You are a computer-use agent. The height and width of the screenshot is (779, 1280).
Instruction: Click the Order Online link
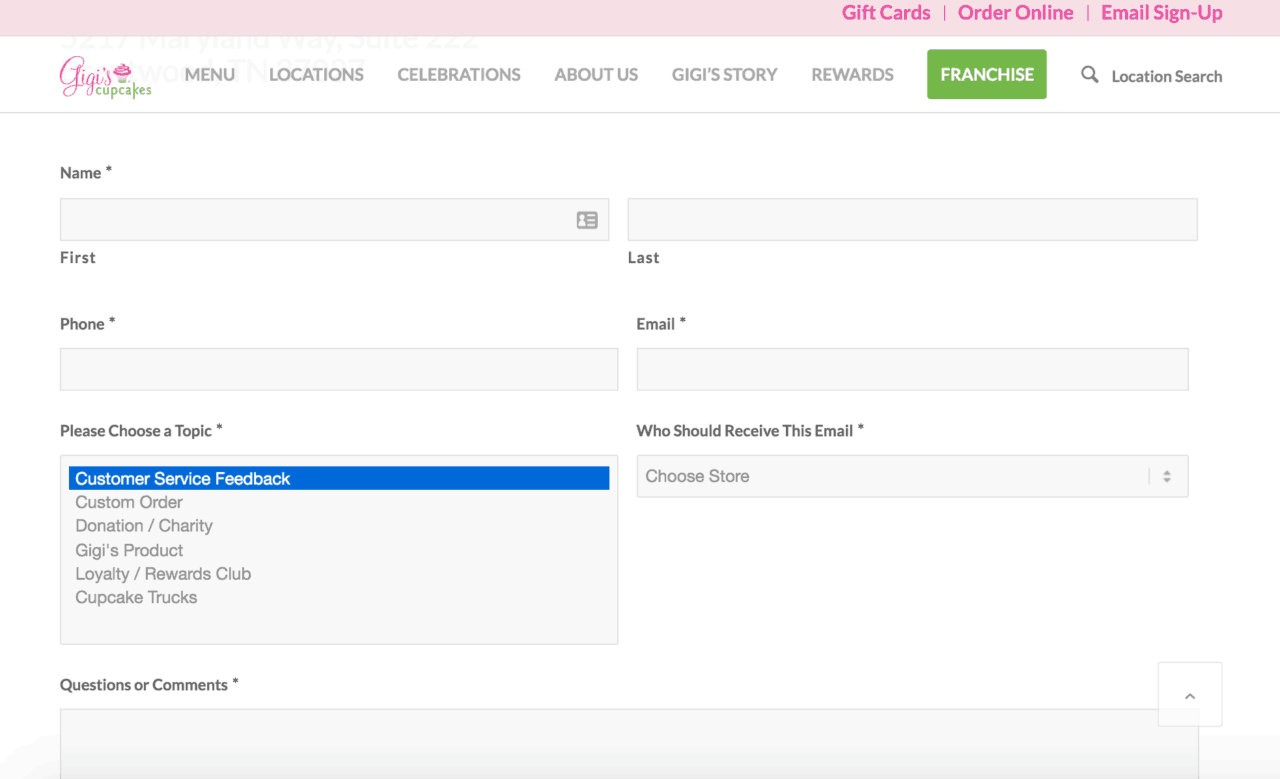tap(1016, 13)
